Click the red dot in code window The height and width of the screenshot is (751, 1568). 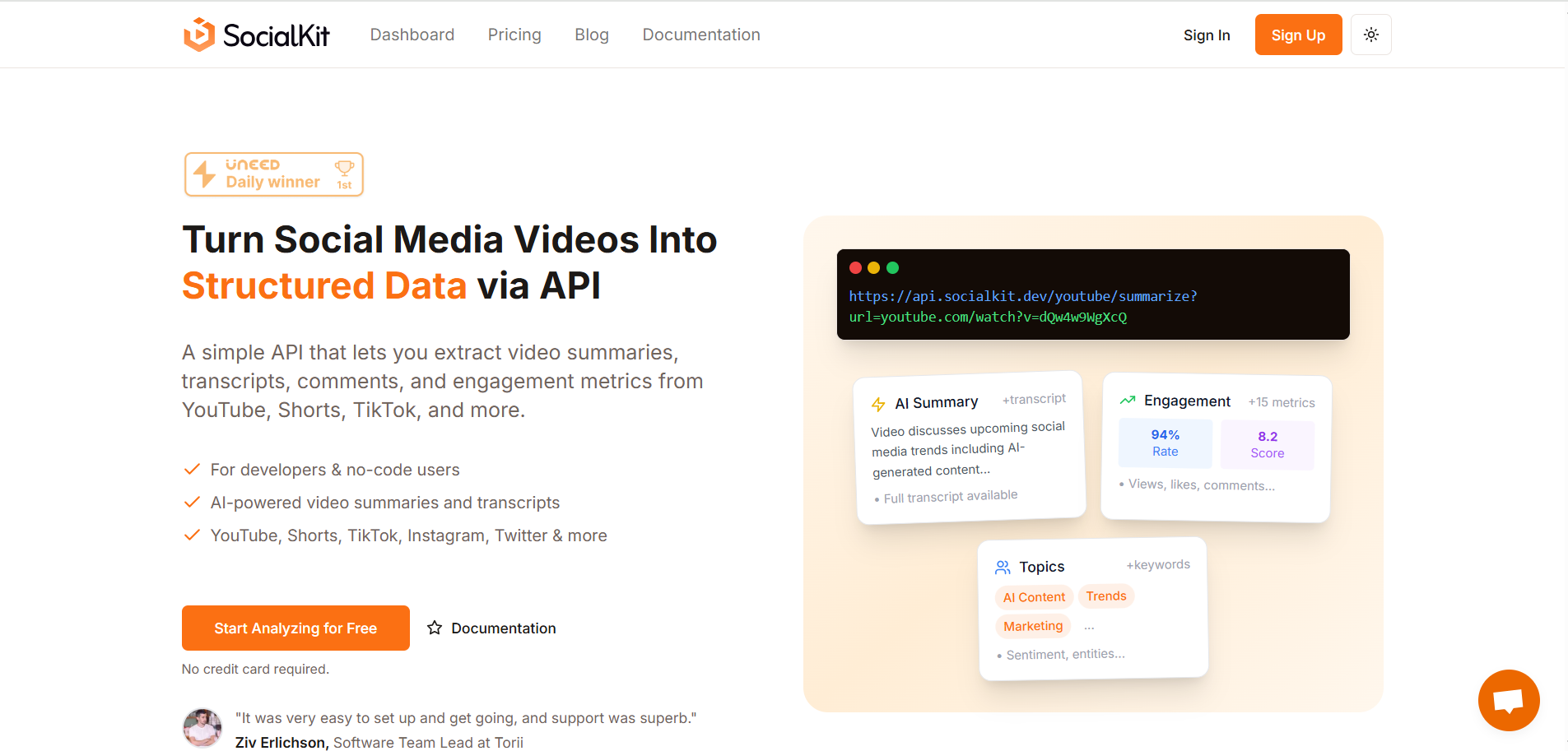point(855,267)
